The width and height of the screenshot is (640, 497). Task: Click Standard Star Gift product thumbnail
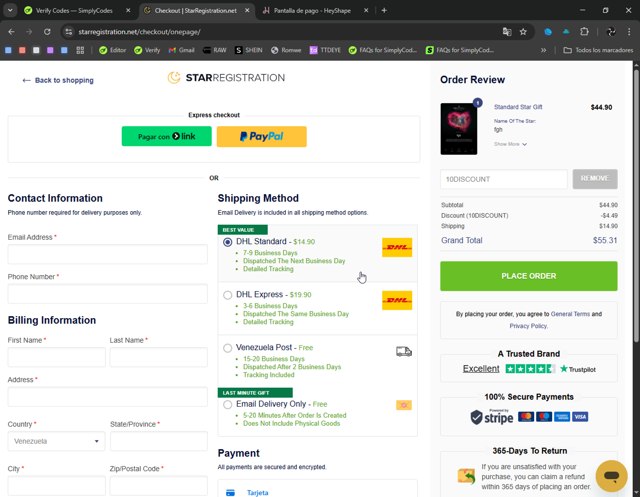pyautogui.click(x=459, y=129)
